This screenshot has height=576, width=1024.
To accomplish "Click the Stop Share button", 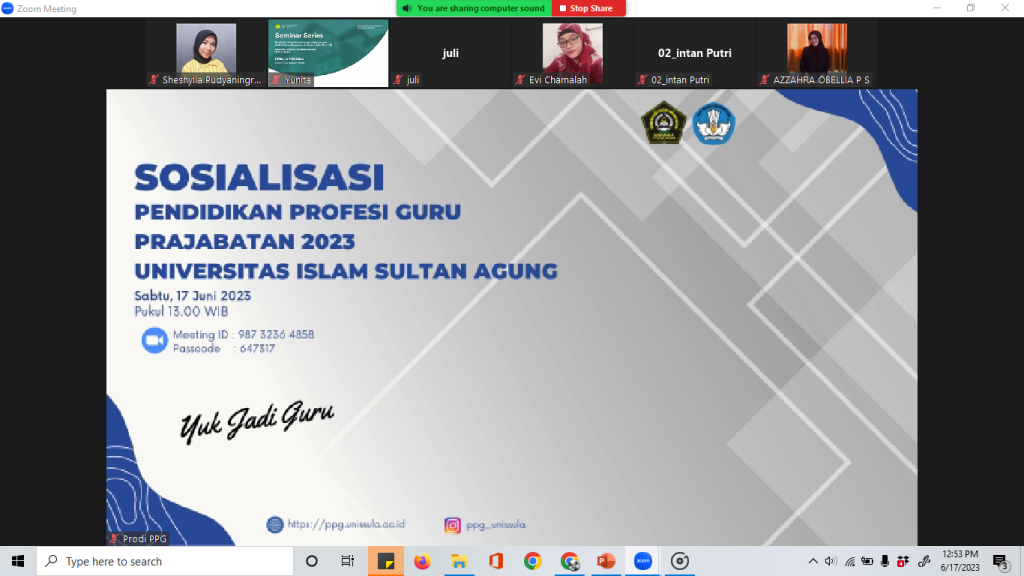I will click(x=589, y=8).
